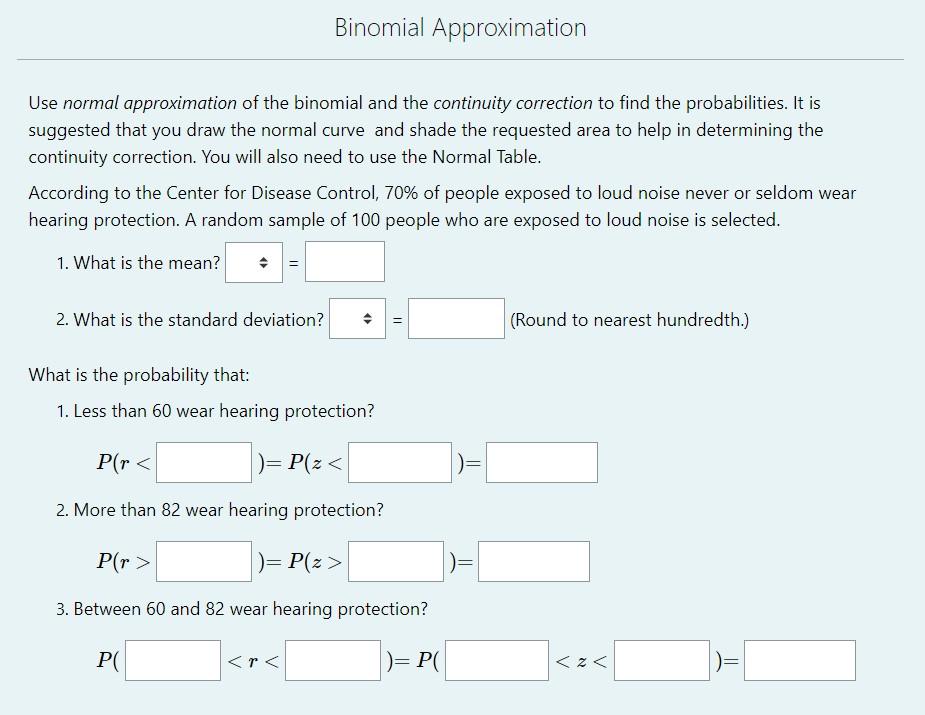The height and width of the screenshot is (715, 925).
Task: Click the P(z >) input for question 2
Action: point(398,560)
